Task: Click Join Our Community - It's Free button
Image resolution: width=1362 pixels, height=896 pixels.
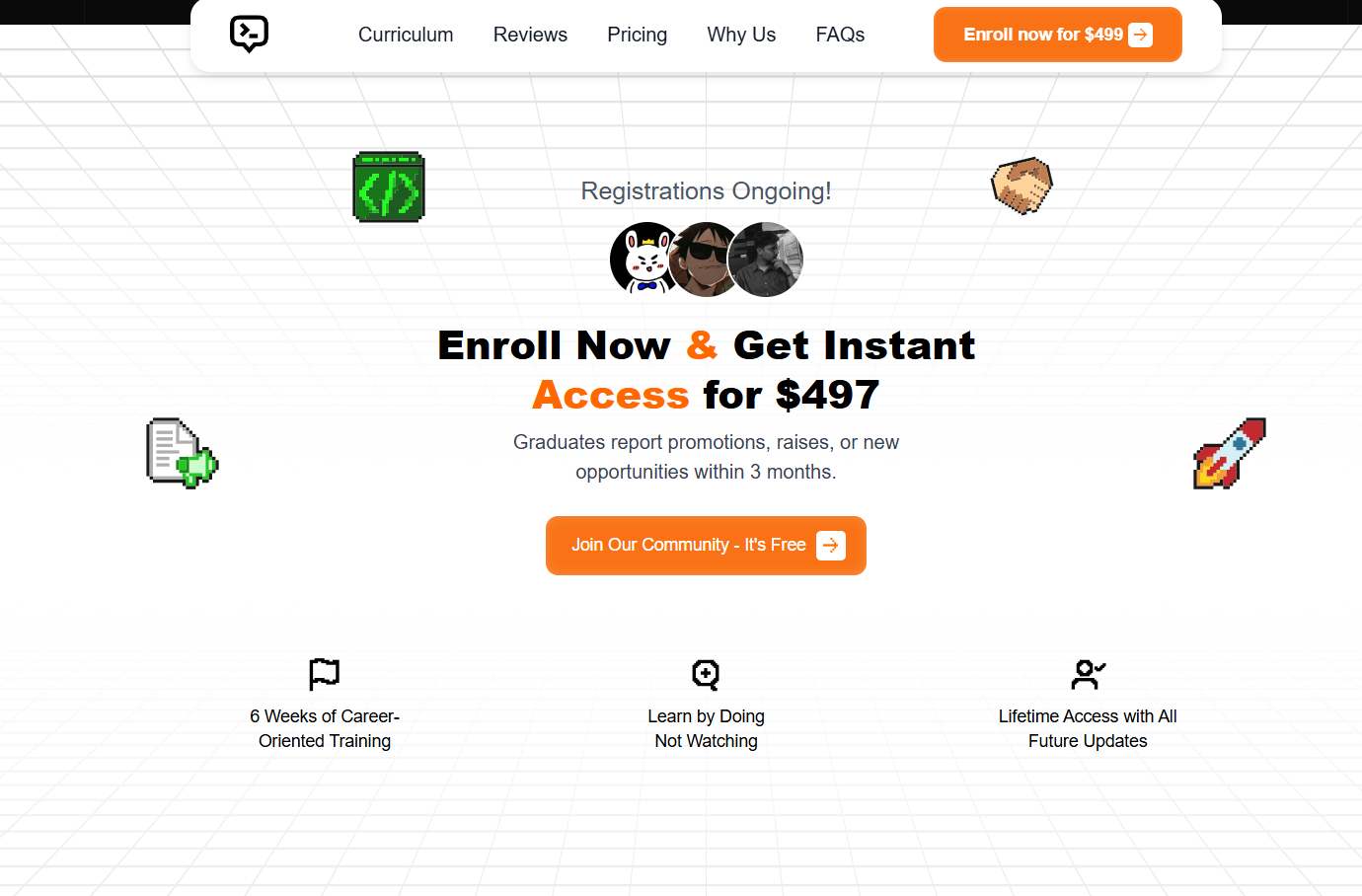Action: point(706,546)
